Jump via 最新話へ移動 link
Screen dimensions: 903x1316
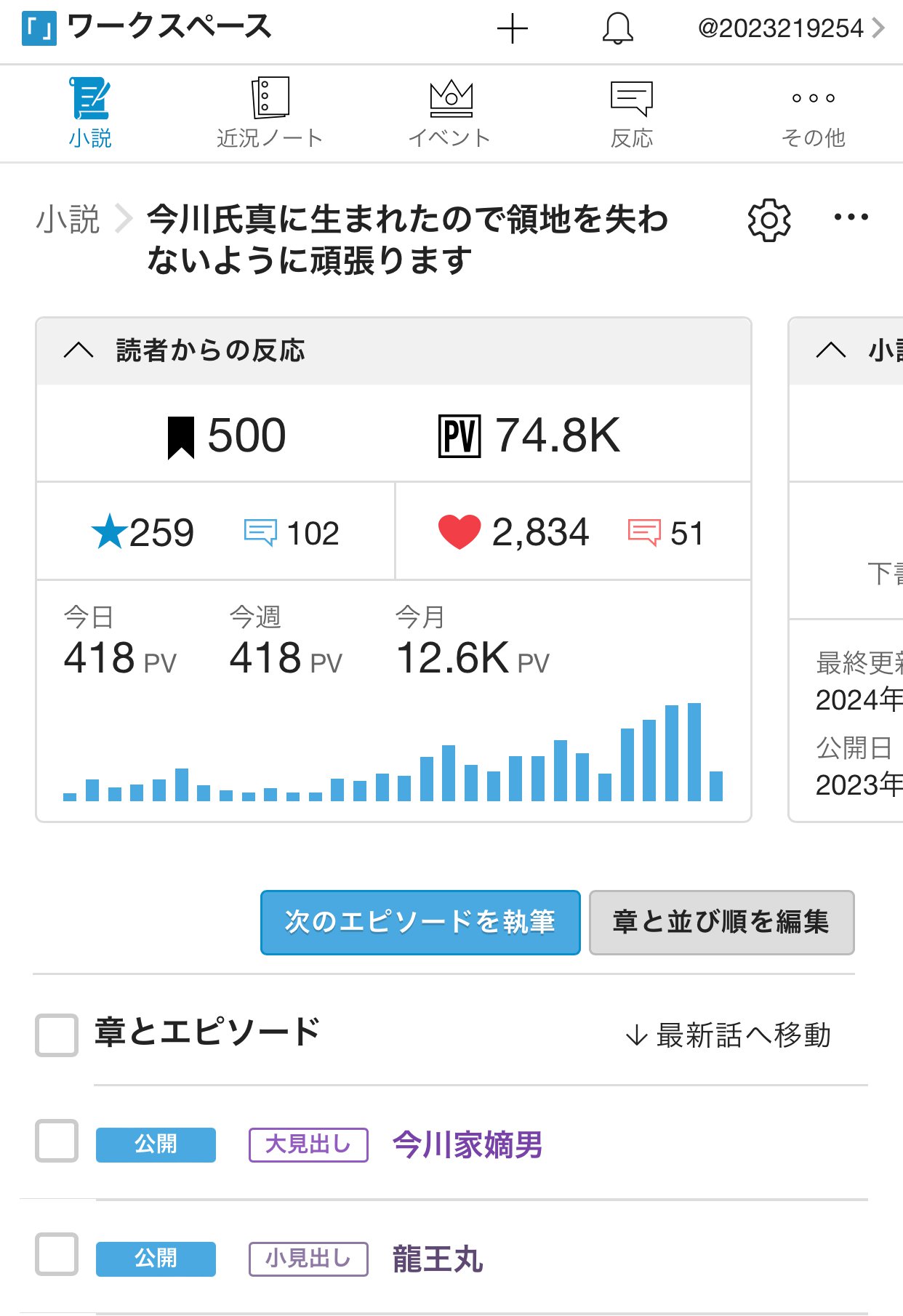coord(728,1035)
